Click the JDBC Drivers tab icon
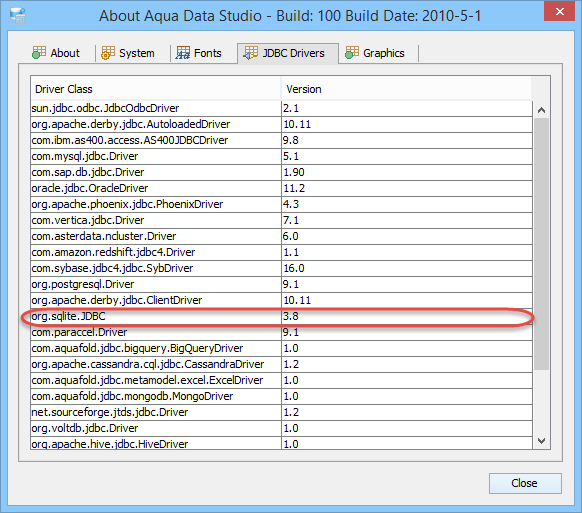The width and height of the screenshot is (582, 513). [x=251, y=53]
